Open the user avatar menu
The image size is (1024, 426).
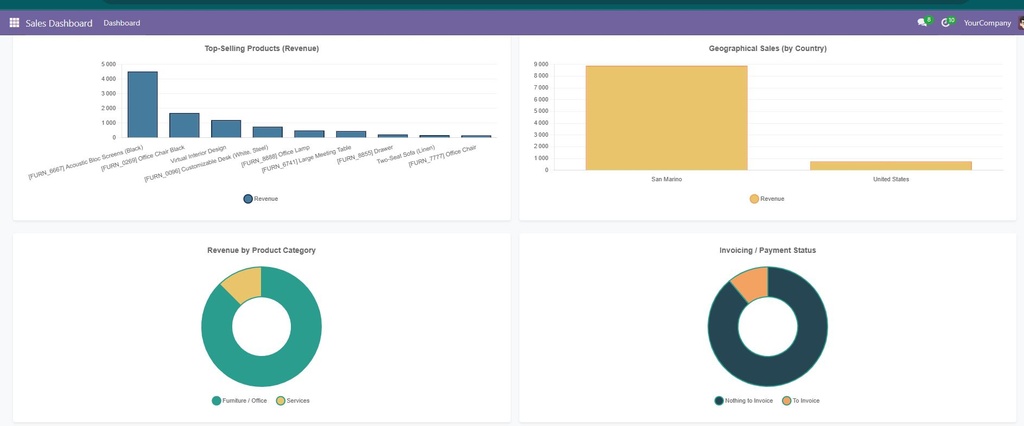pos(1020,23)
